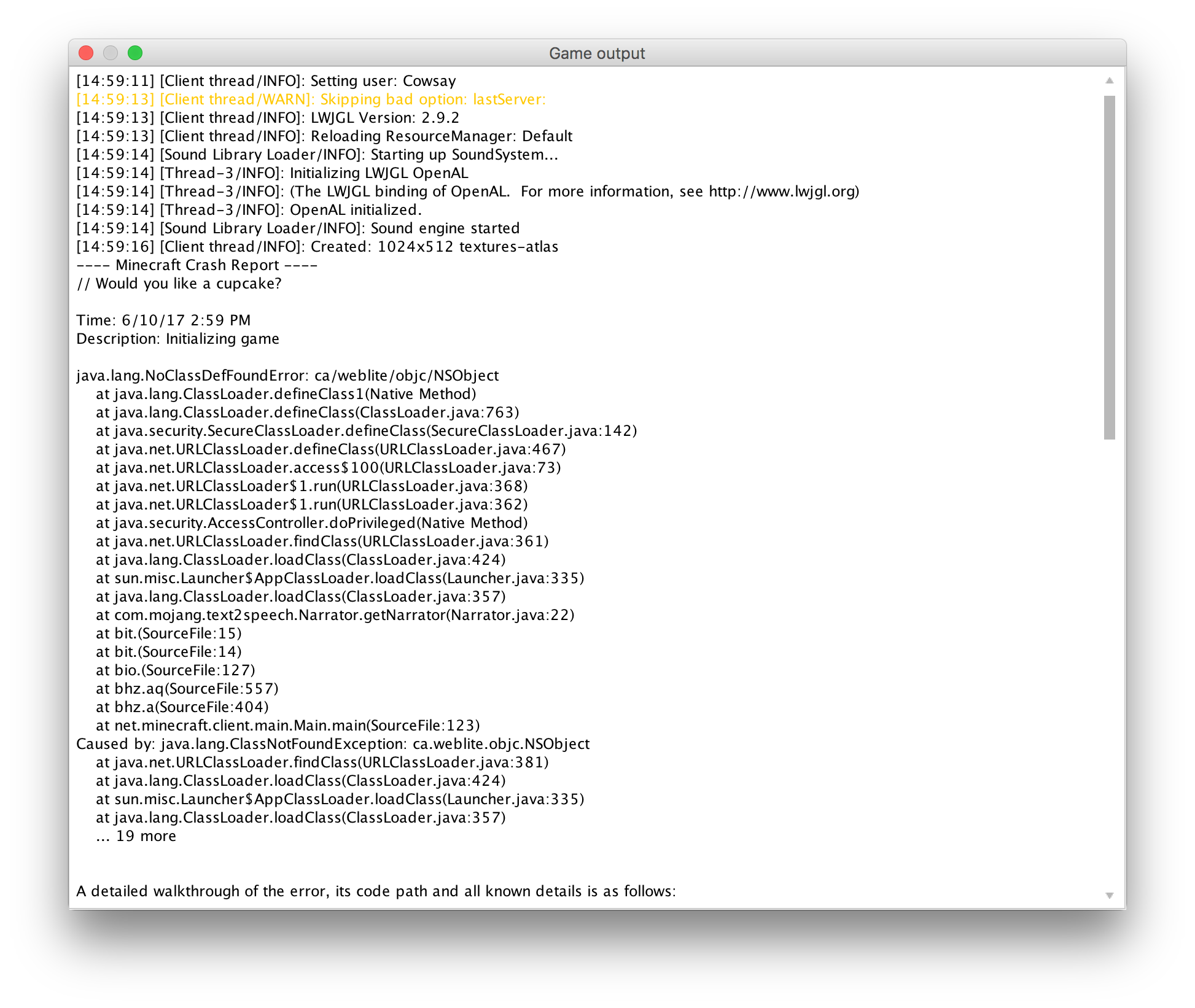Click the 'defineClass1(Native Method)' stack line
Viewport: 1195px width, 1008px height.
[286, 394]
